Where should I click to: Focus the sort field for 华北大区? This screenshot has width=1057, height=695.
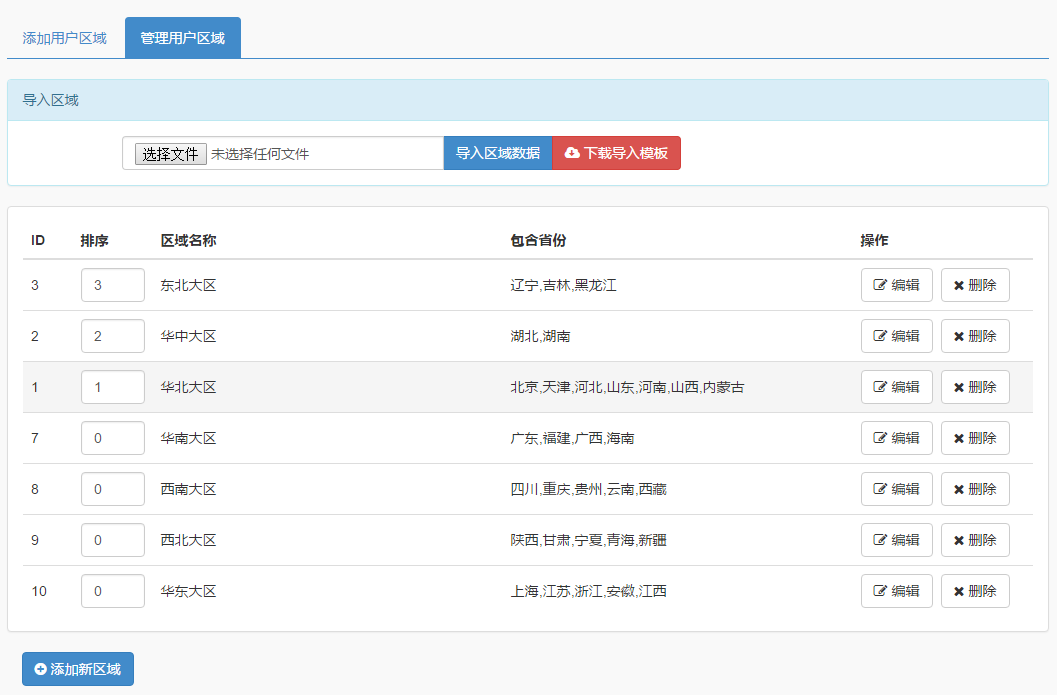[113, 387]
